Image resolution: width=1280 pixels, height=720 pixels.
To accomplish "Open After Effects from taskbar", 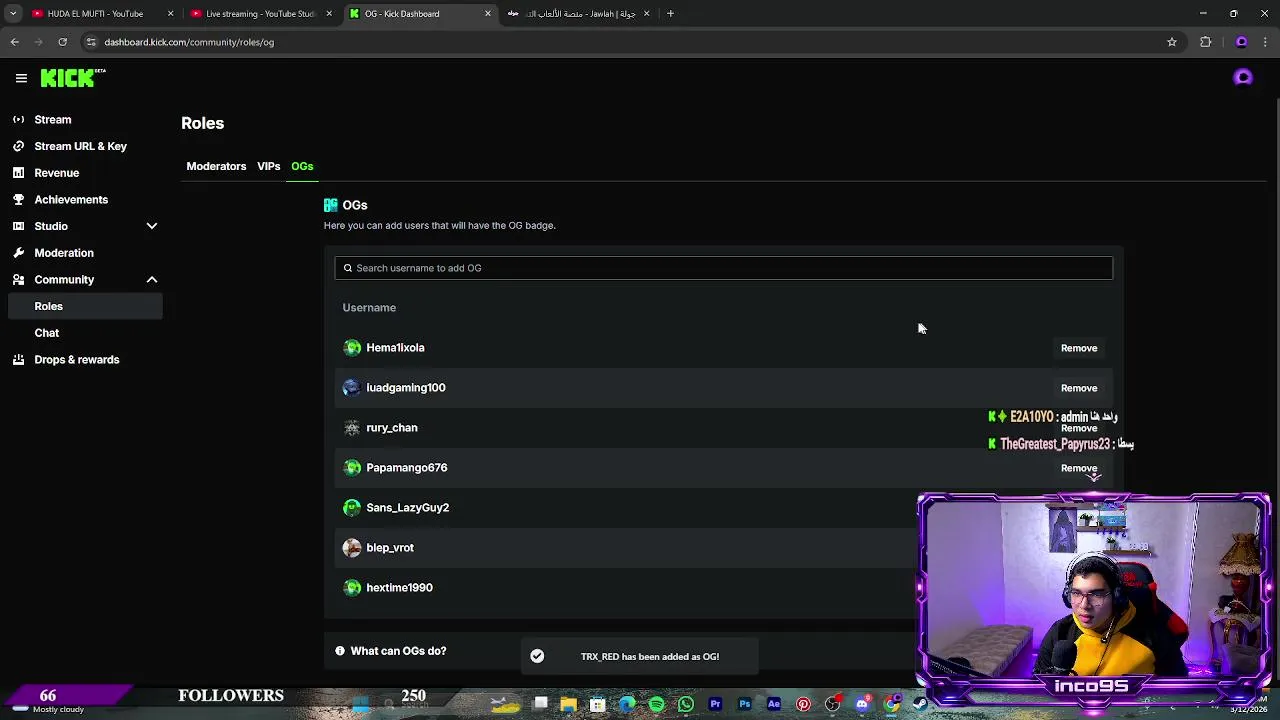I will coord(774,704).
